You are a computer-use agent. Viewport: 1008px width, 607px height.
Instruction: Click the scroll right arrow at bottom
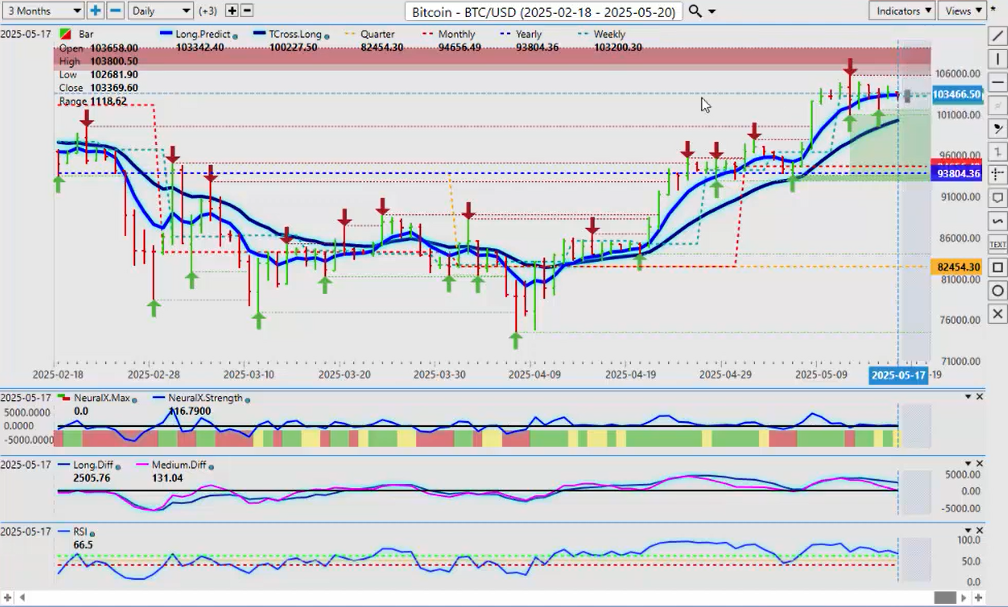pos(964,598)
